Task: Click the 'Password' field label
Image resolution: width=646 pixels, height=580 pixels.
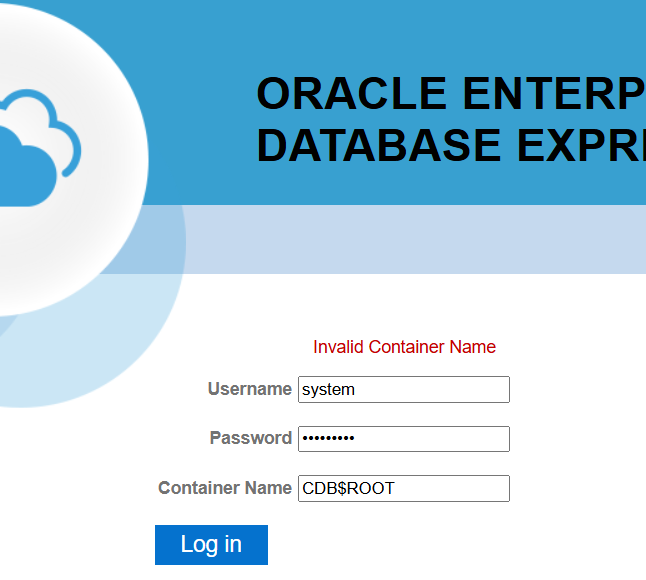Action: (x=251, y=438)
